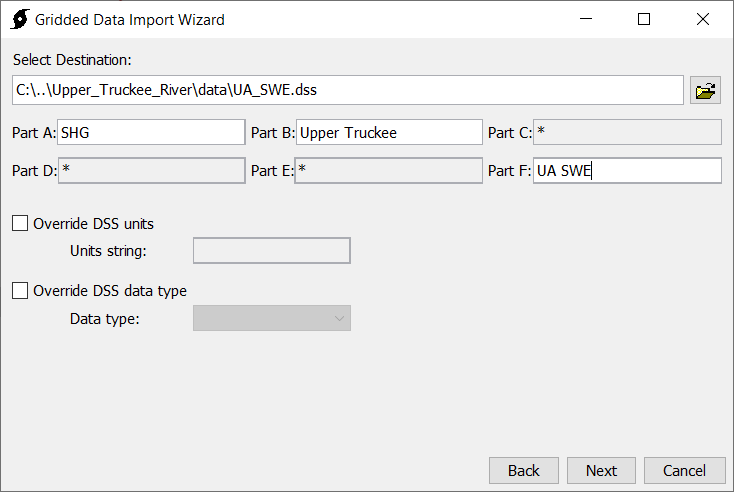Image resolution: width=734 pixels, height=492 pixels.
Task: Toggle the Override DSS data type checkbox
Action: click(20, 290)
